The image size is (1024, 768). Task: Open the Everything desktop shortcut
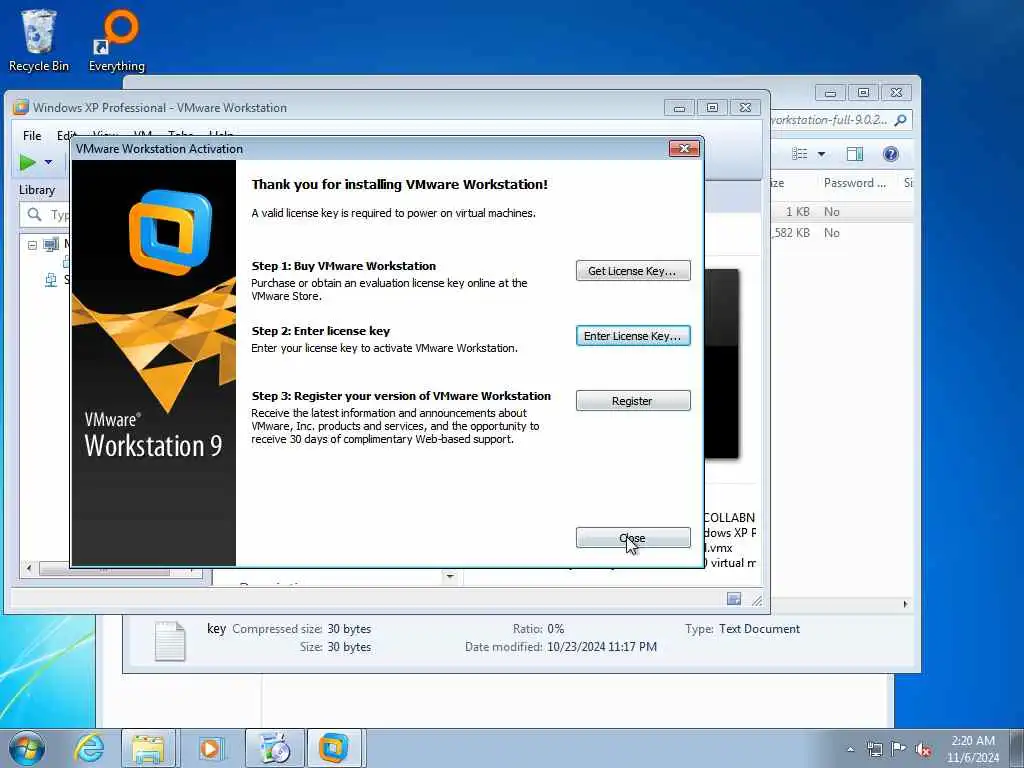pyautogui.click(x=117, y=39)
